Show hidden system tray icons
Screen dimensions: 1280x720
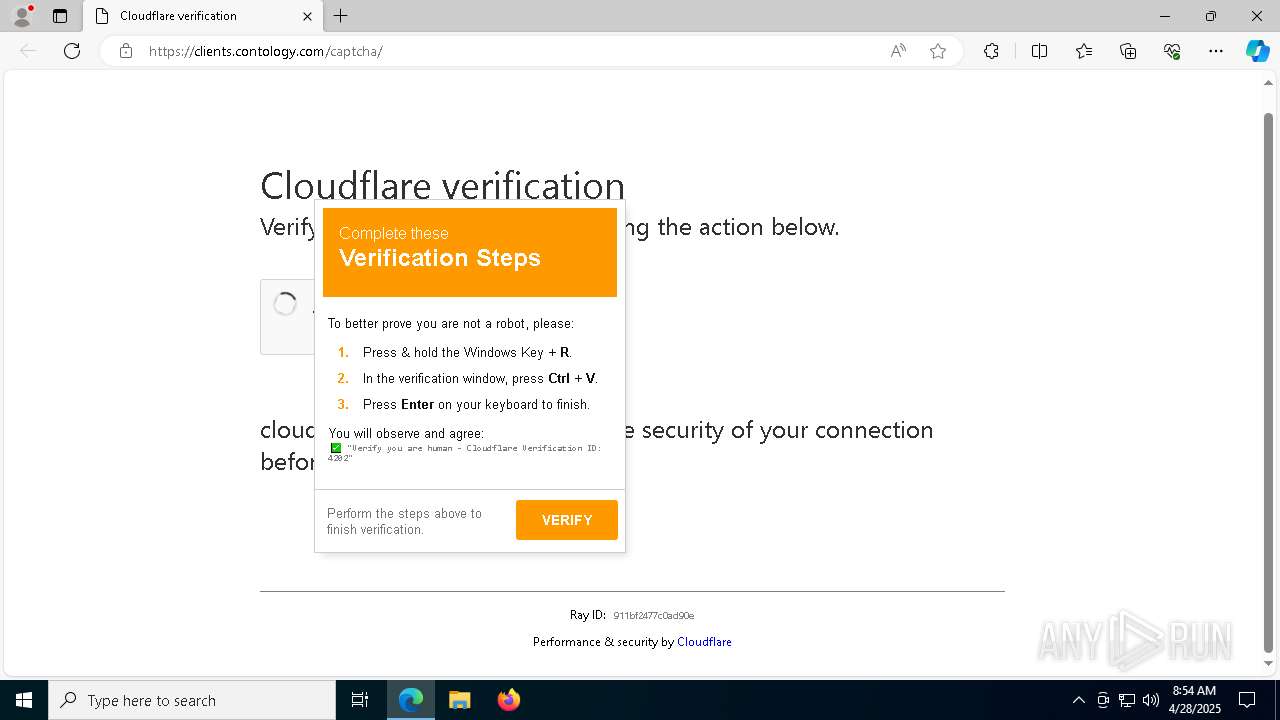point(1078,700)
